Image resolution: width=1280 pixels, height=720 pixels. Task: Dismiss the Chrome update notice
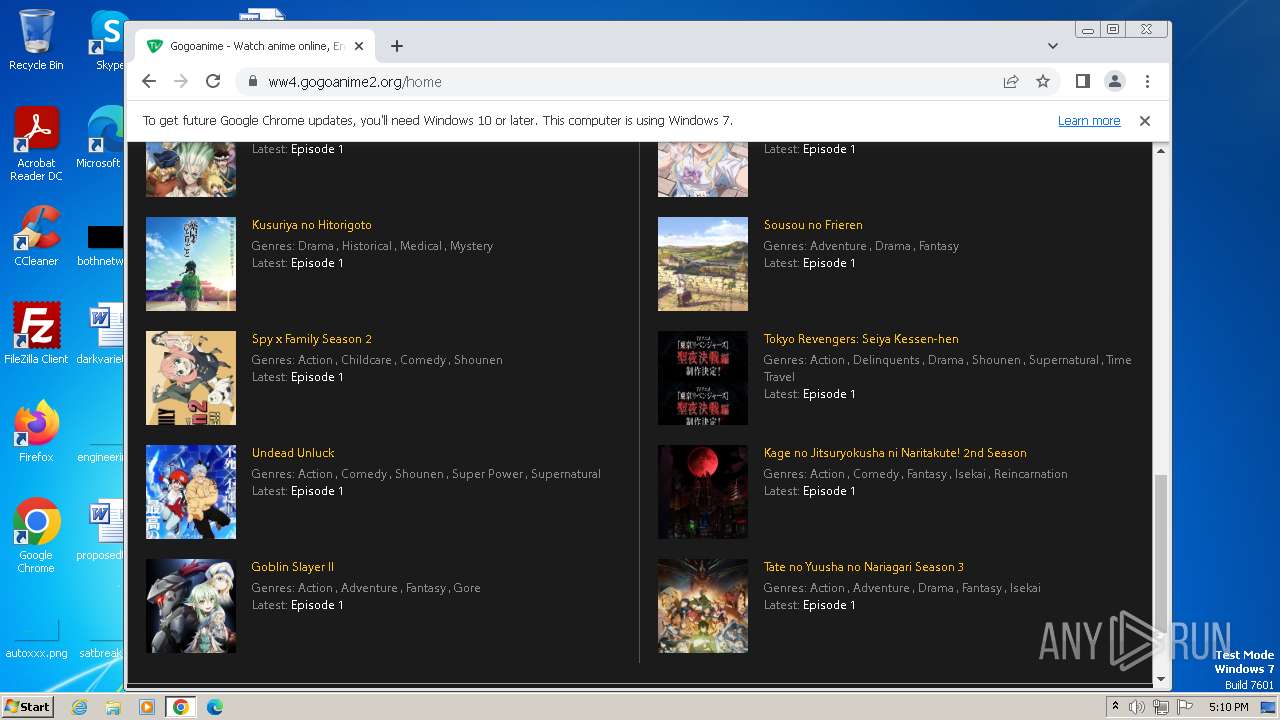[x=1145, y=121]
